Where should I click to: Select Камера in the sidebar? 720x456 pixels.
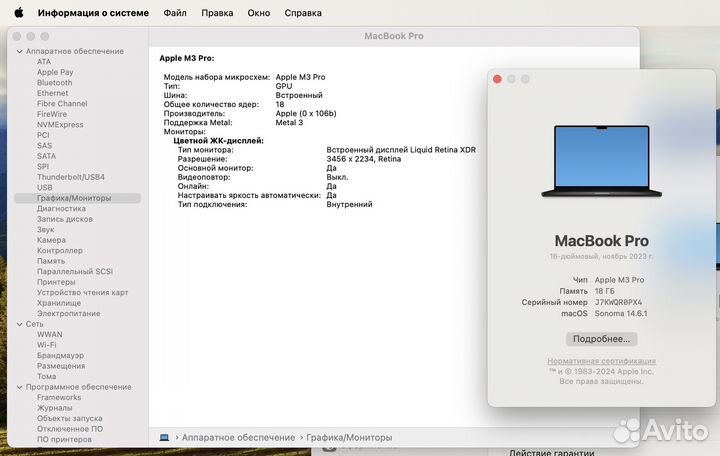(51, 240)
